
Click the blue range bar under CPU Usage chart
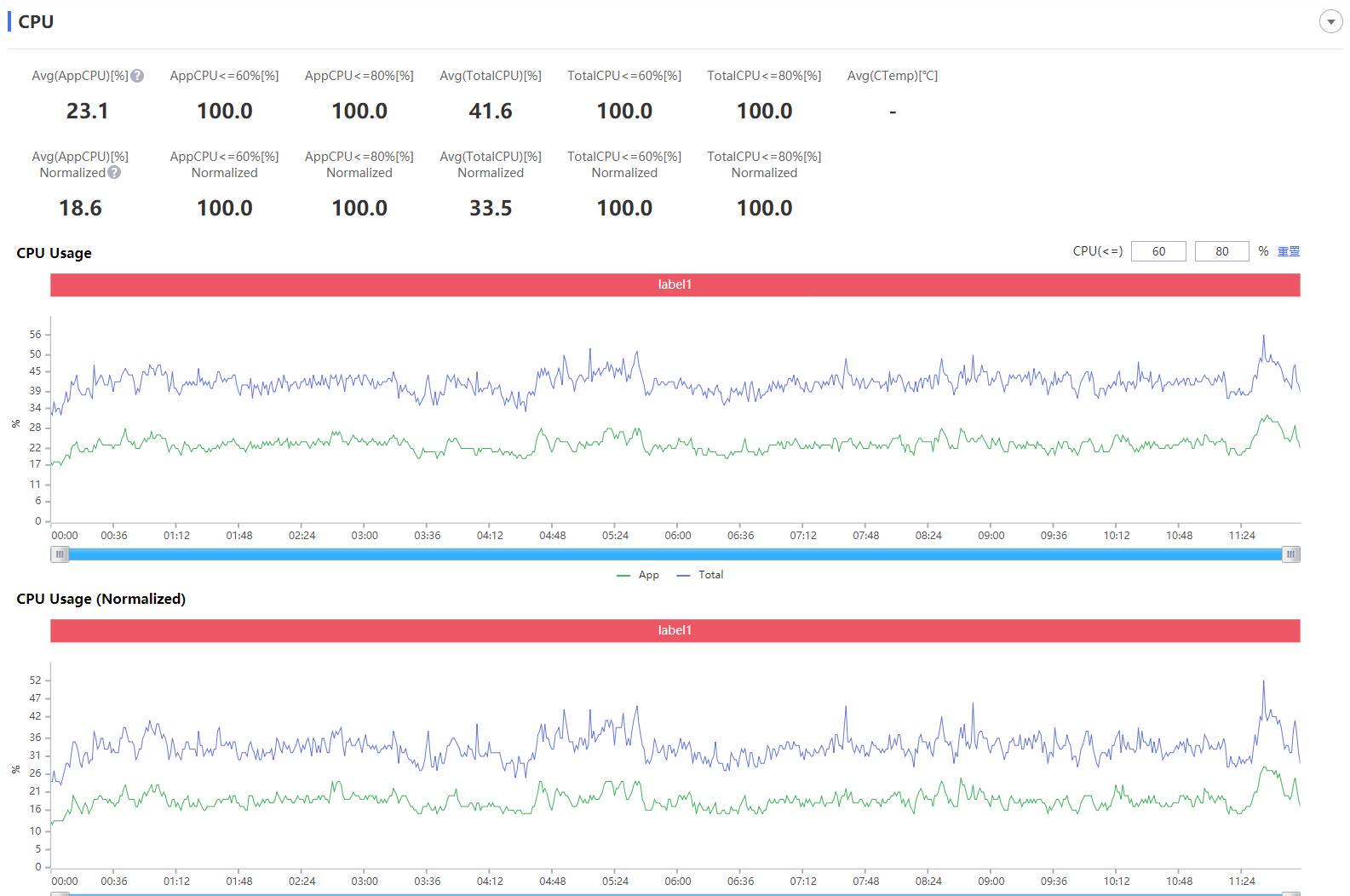[675, 554]
